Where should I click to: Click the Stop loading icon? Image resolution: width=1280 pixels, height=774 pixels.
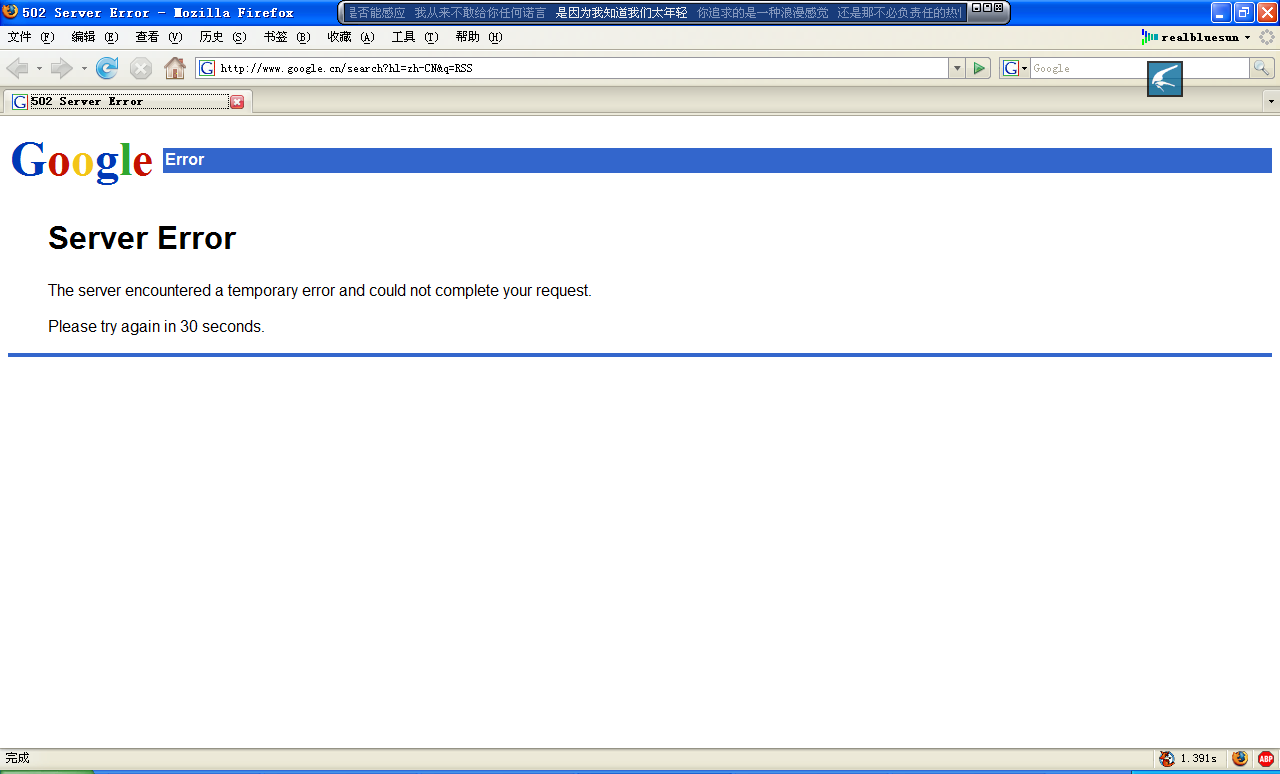141,68
